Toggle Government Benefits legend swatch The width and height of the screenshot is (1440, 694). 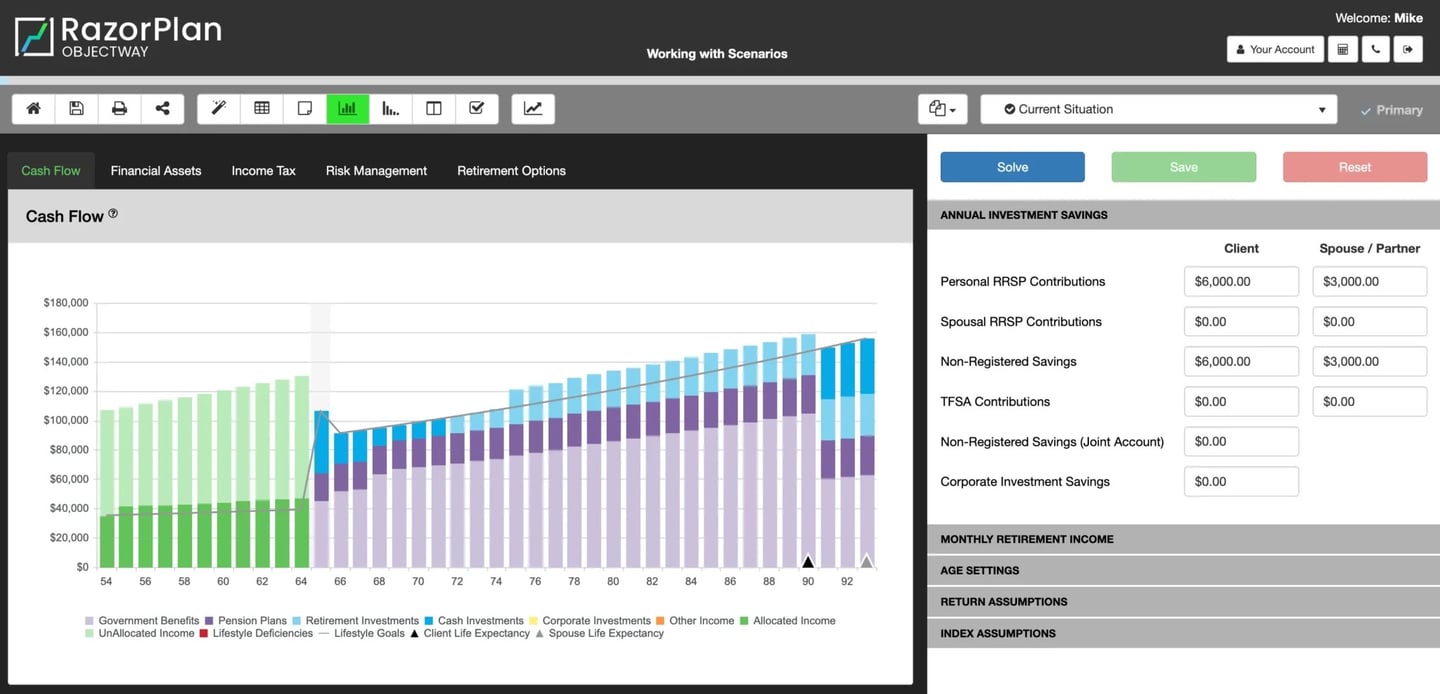pos(90,621)
